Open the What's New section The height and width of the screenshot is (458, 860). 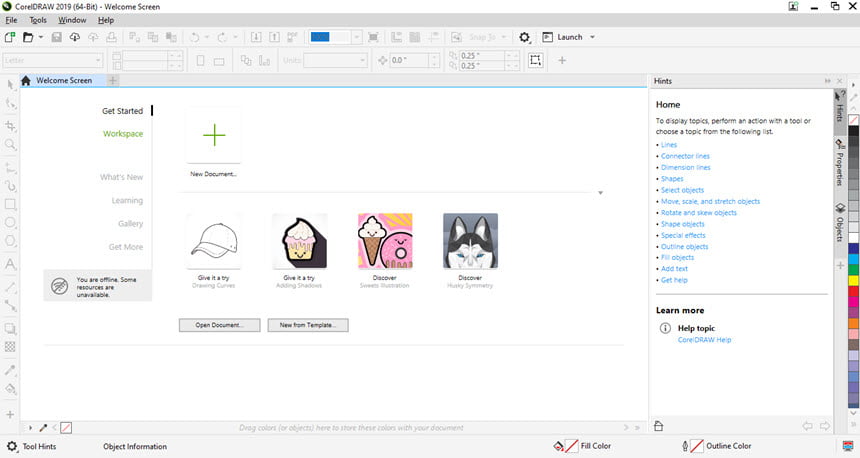click(121, 177)
